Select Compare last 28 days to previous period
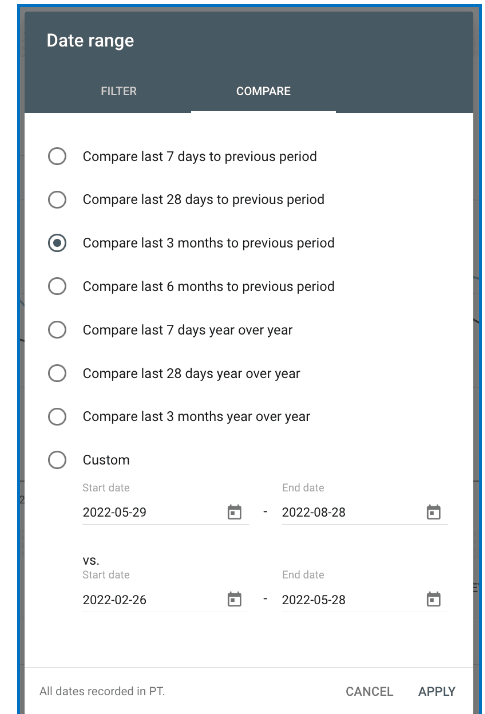This screenshot has width=485, height=714. pos(57,199)
